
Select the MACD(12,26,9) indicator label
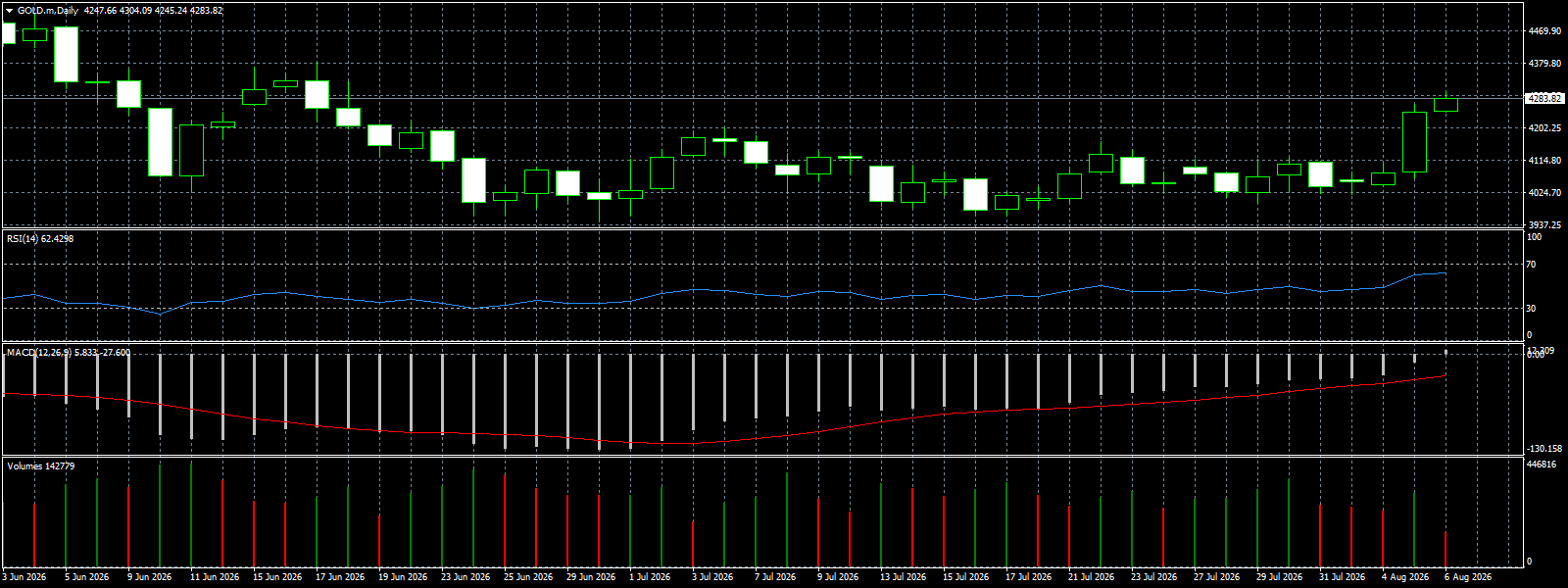pyautogui.click(x=69, y=352)
